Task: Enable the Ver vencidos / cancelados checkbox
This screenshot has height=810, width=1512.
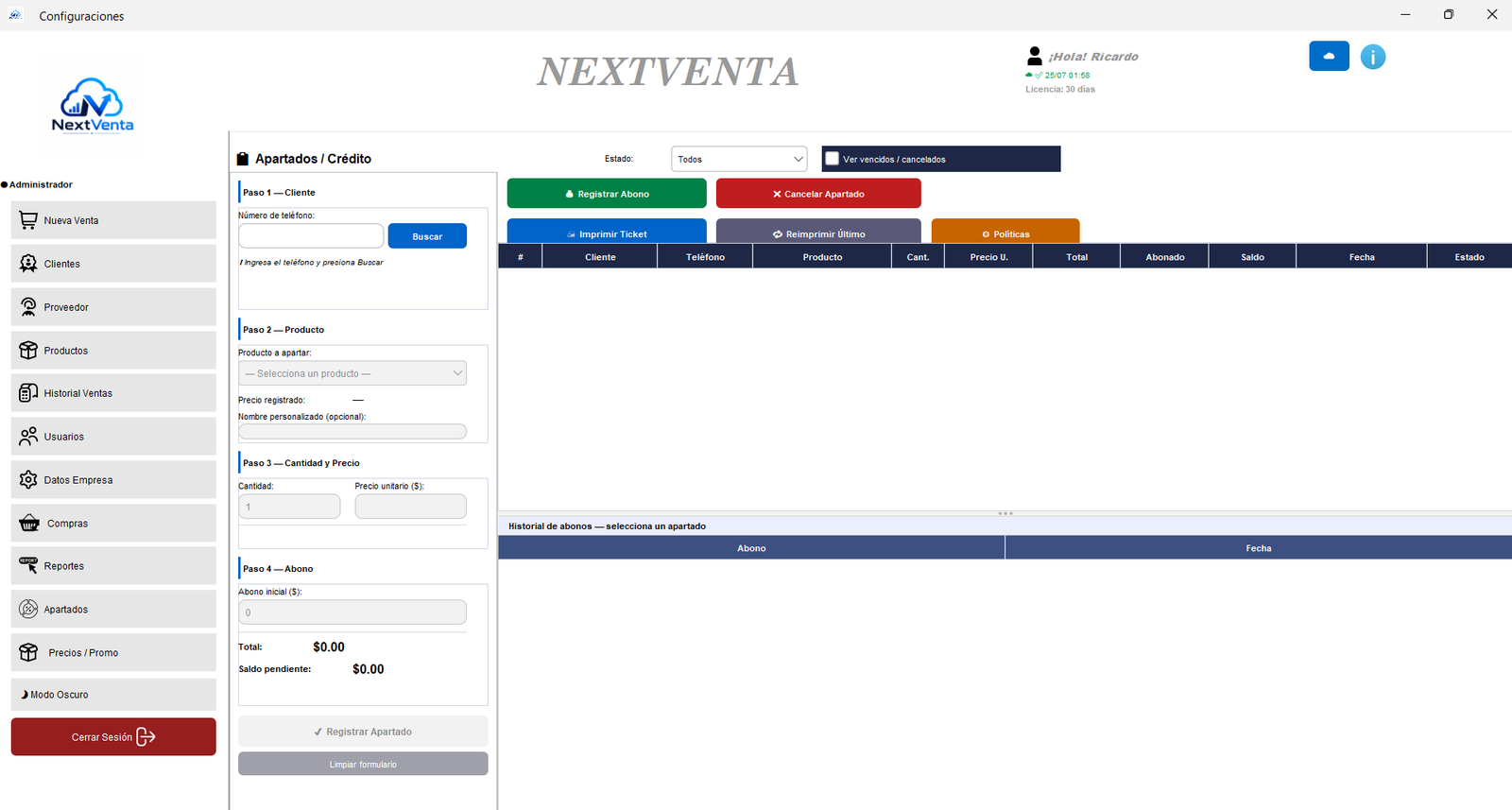Action: coord(832,159)
